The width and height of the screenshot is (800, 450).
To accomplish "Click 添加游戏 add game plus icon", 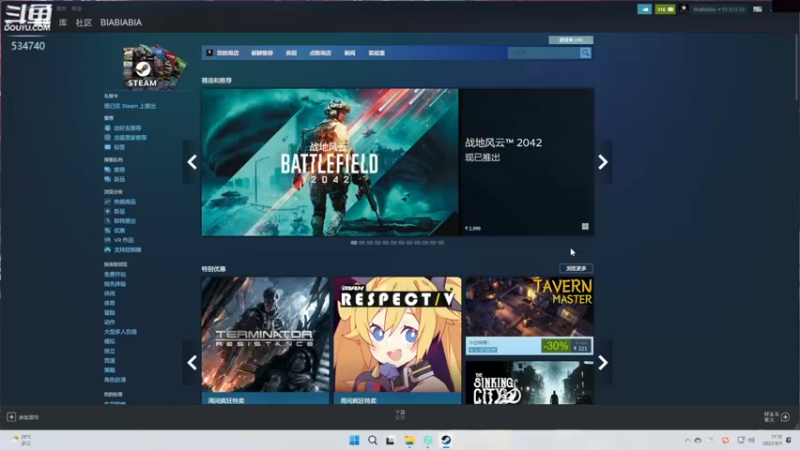I will (11, 417).
